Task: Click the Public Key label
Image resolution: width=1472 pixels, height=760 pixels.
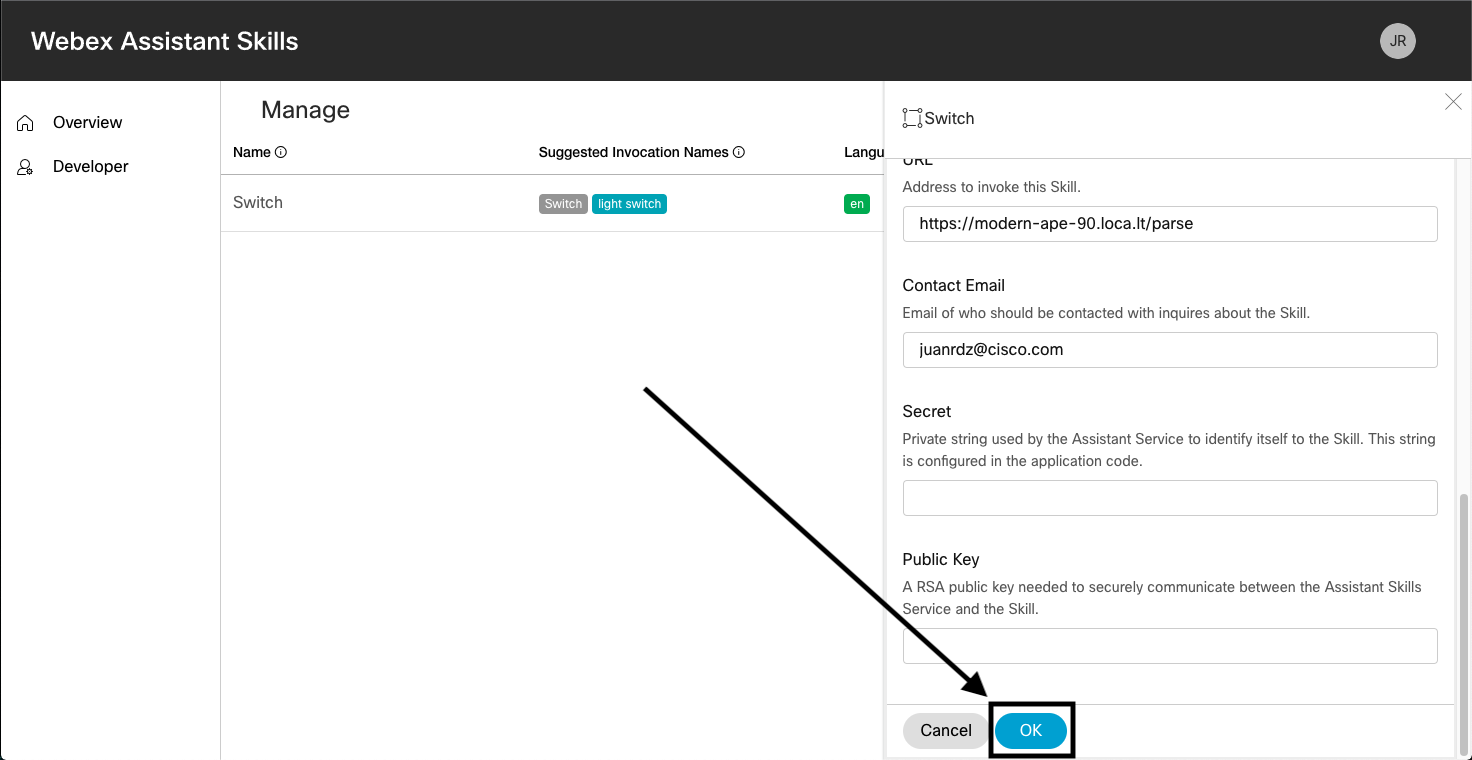Action: (941, 559)
